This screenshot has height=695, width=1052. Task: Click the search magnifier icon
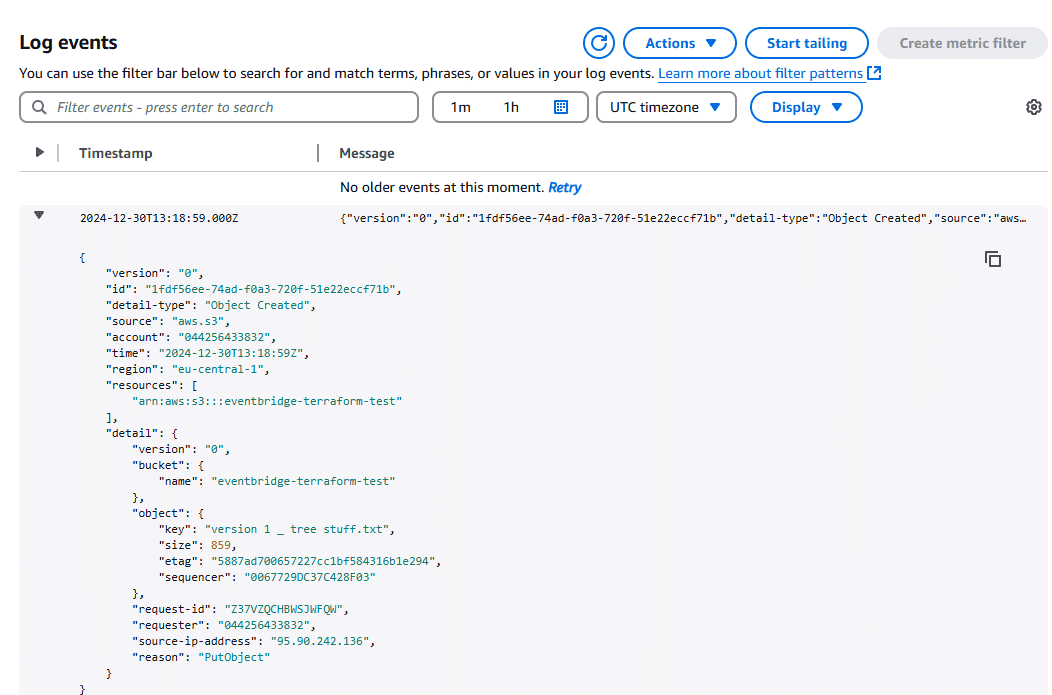point(40,107)
